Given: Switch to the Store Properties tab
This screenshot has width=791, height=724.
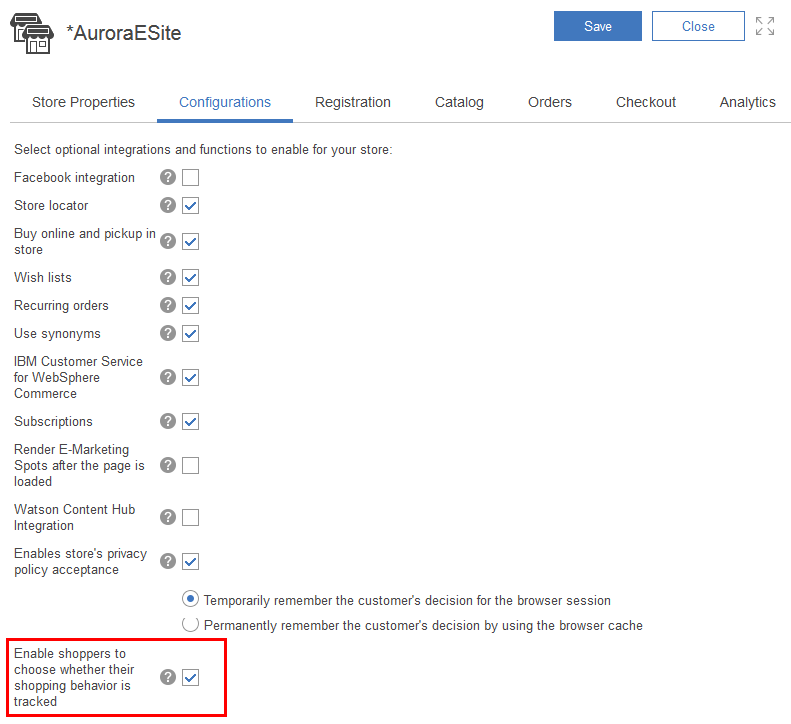Looking at the screenshot, I should [x=83, y=102].
